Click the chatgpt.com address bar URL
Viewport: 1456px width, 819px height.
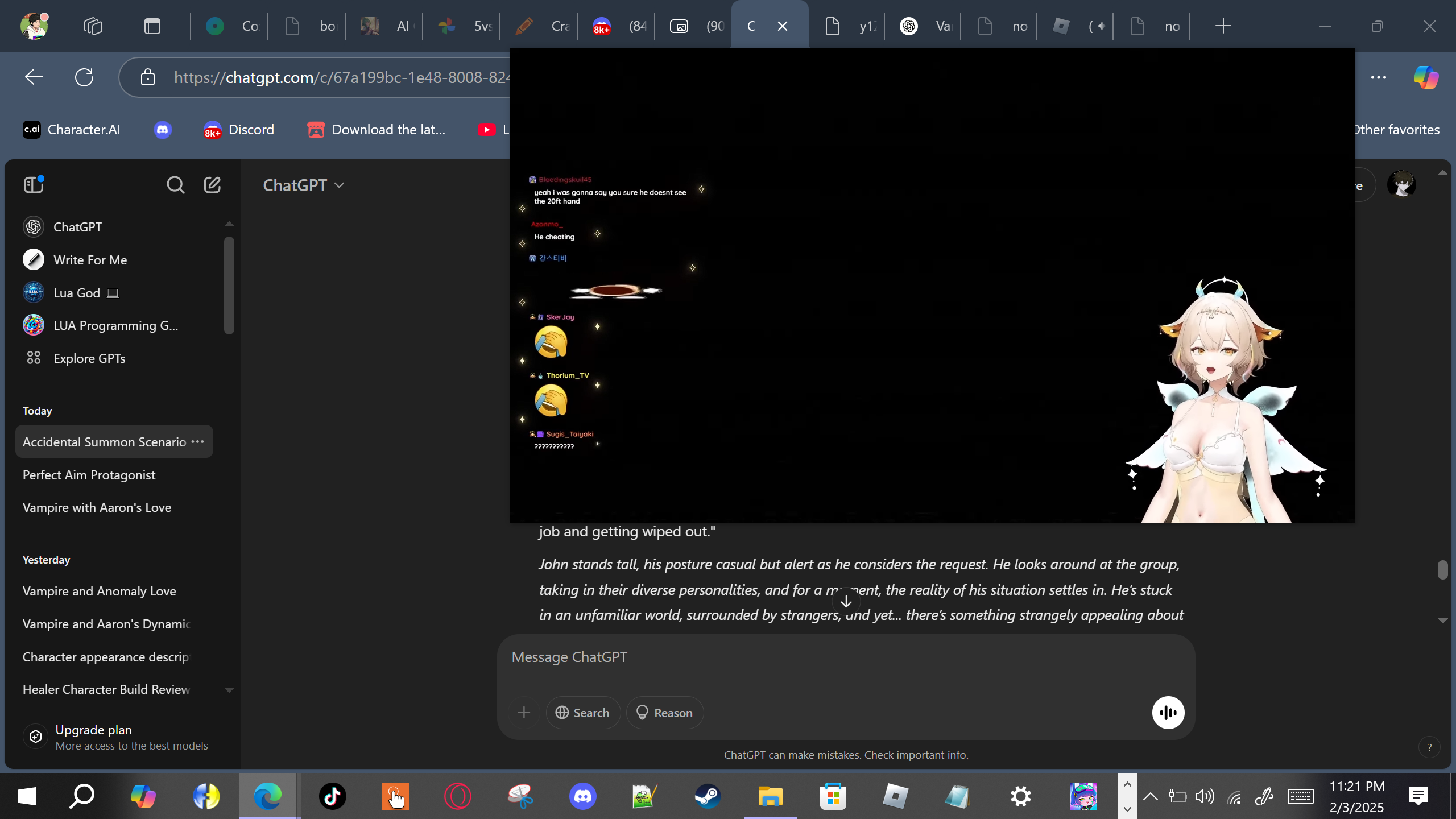tap(342, 77)
